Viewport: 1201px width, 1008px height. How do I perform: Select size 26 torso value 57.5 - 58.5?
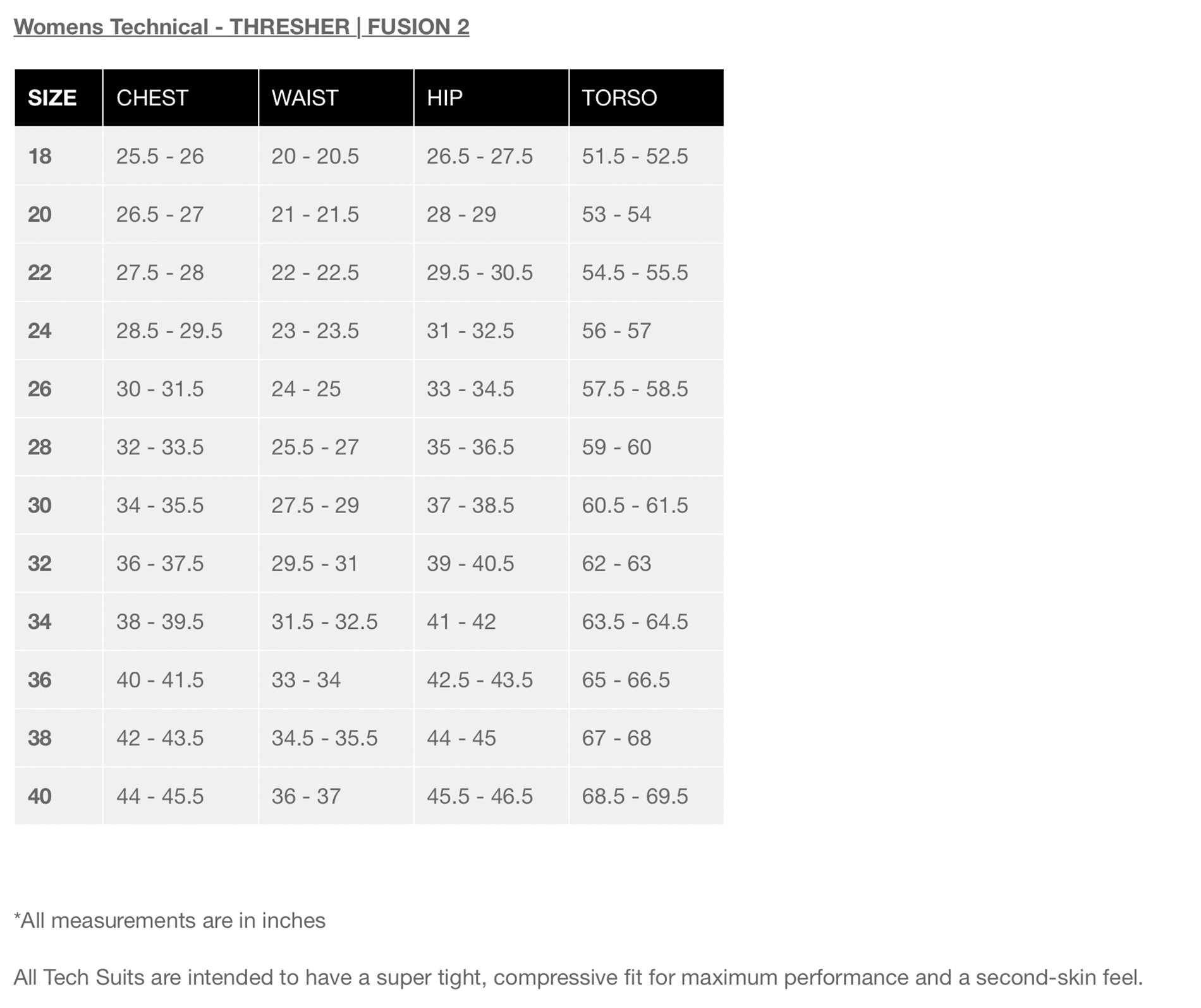click(635, 389)
